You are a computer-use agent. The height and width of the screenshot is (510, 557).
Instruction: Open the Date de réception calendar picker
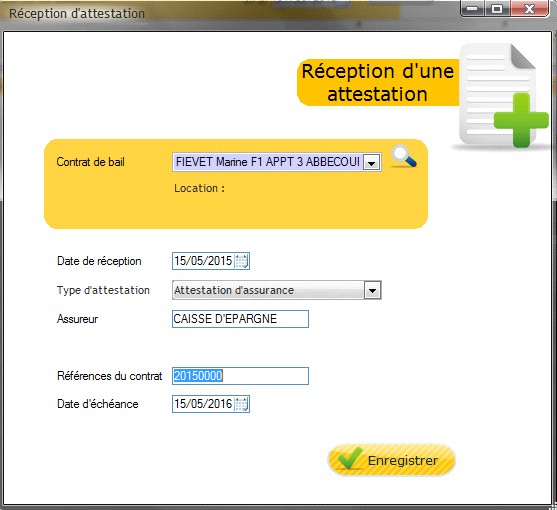242,261
